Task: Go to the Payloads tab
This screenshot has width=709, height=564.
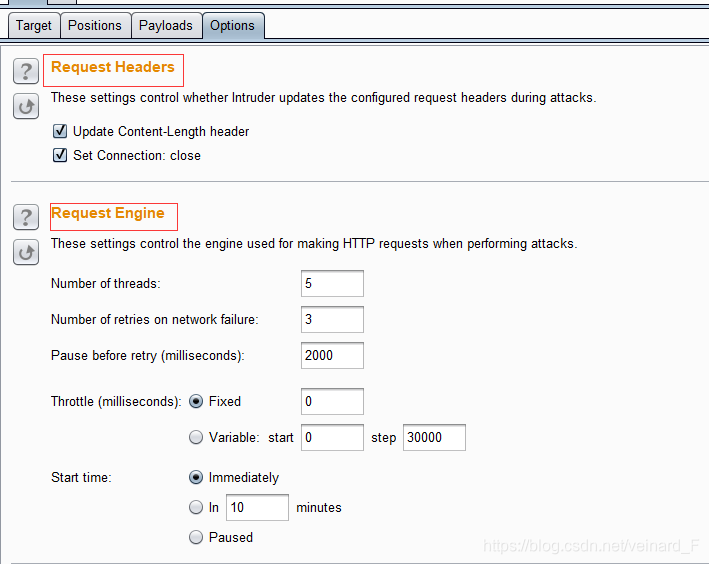Action: 166,25
